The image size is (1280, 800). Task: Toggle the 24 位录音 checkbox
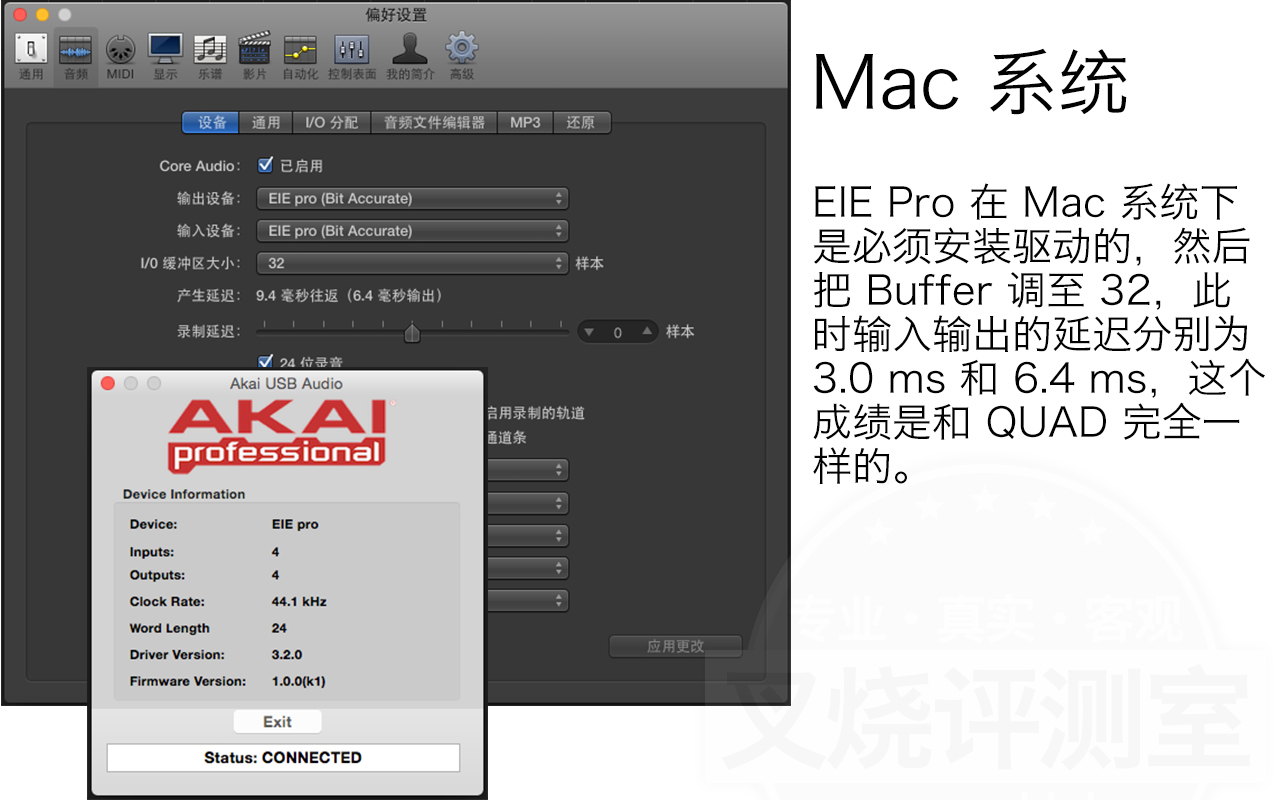(x=265, y=362)
